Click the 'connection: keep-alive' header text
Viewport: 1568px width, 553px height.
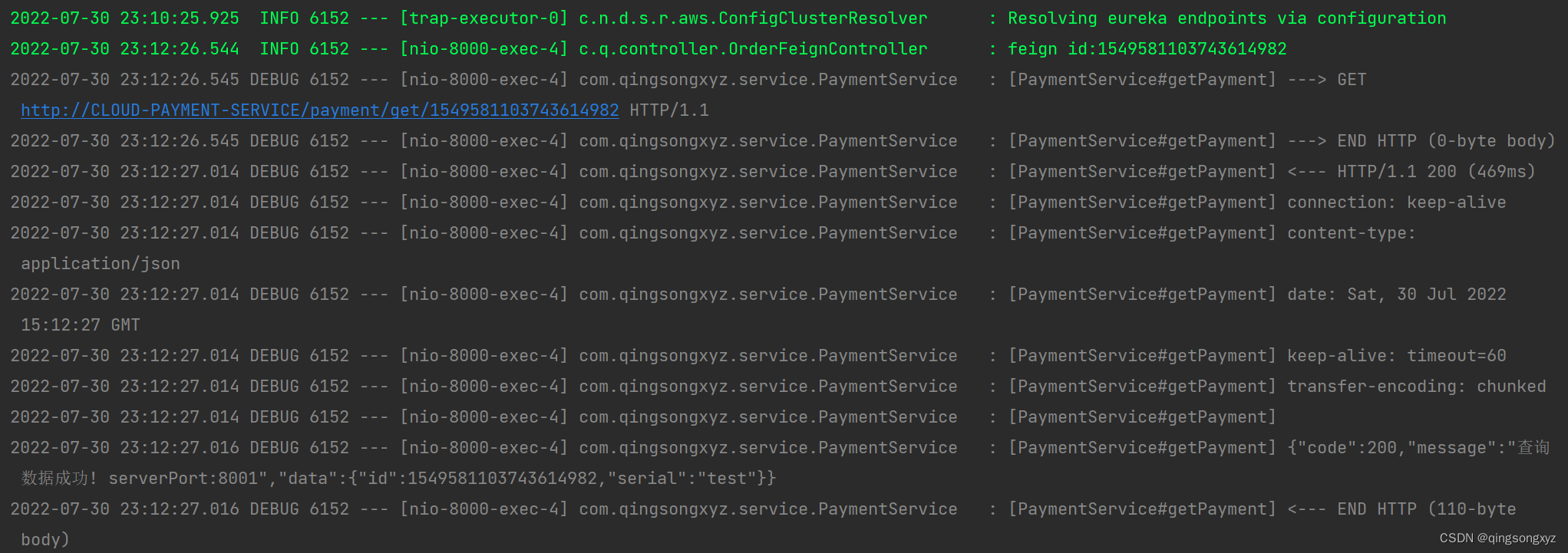(1397, 202)
